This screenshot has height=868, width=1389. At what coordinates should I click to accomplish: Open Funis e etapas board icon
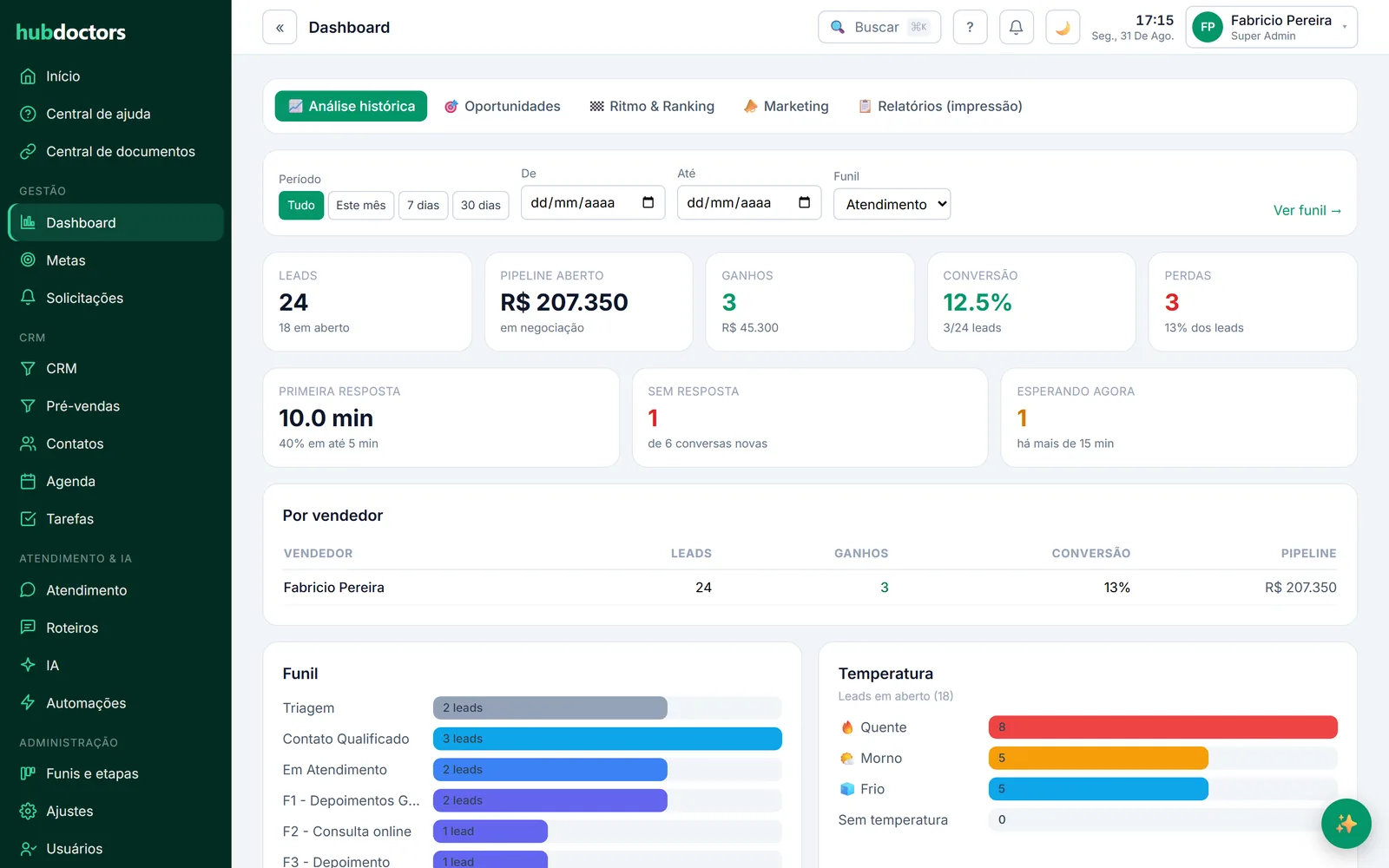coord(28,773)
